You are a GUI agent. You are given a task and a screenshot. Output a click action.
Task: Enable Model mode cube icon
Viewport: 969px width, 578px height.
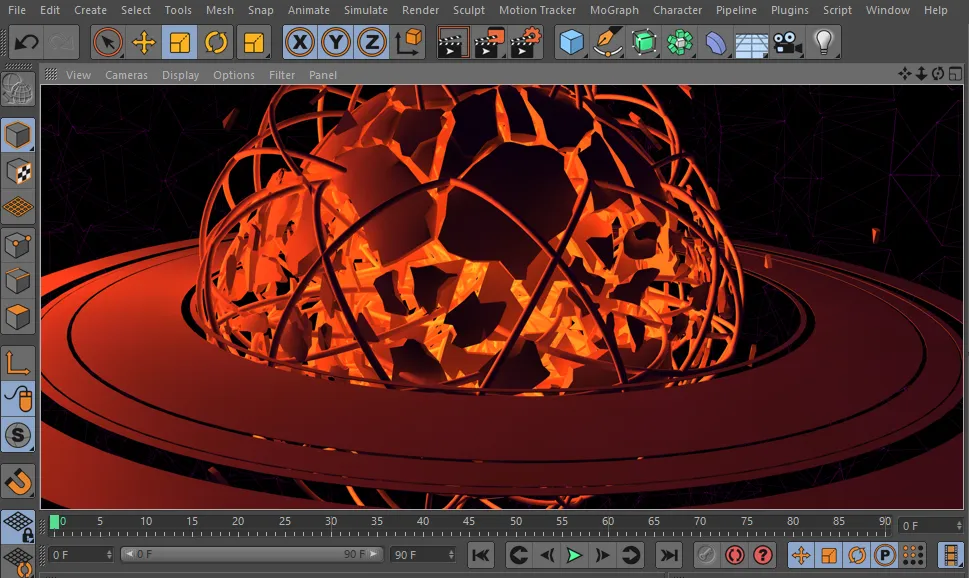coord(18,135)
